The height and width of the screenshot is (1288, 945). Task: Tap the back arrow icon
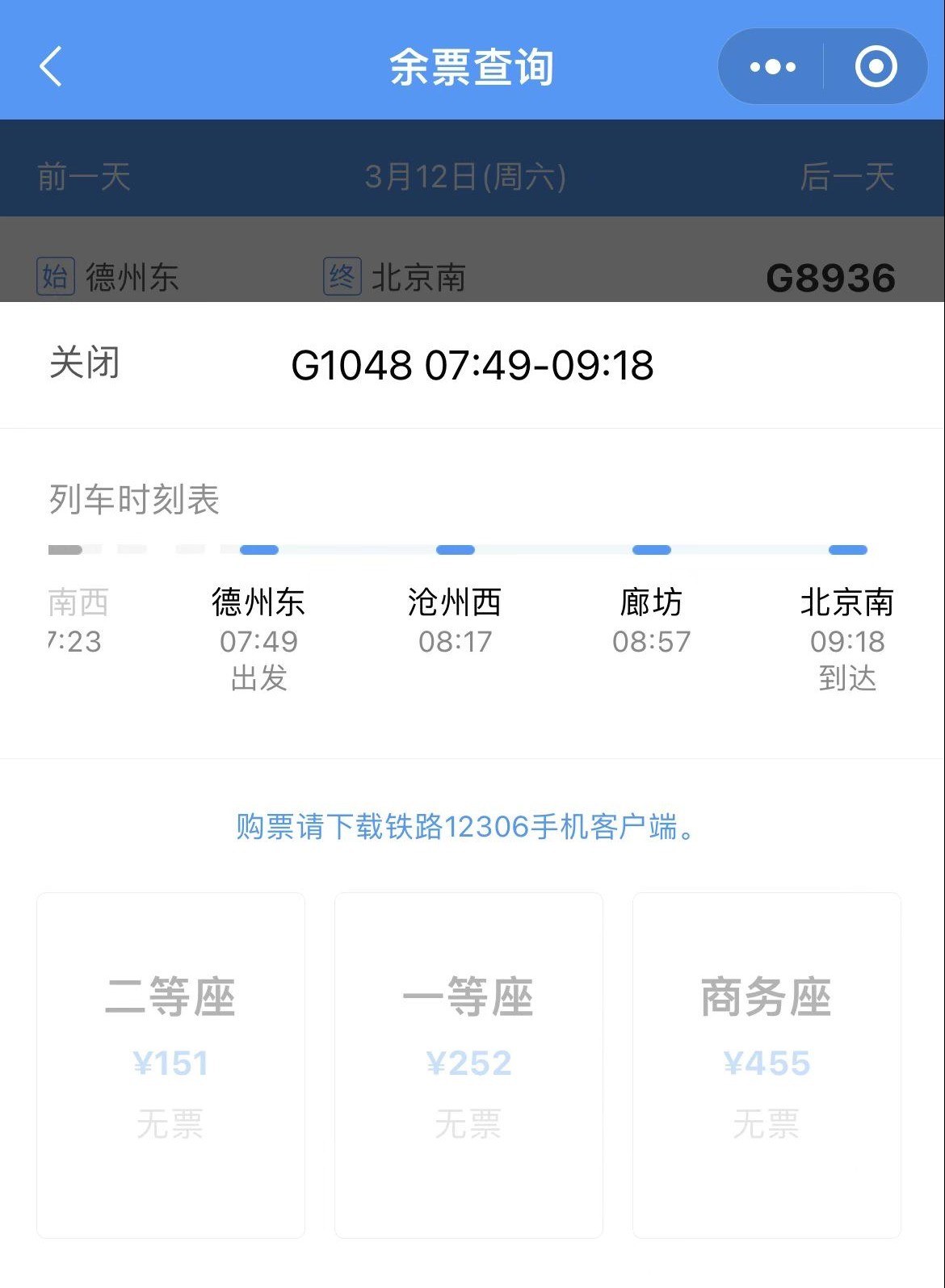[x=51, y=66]
